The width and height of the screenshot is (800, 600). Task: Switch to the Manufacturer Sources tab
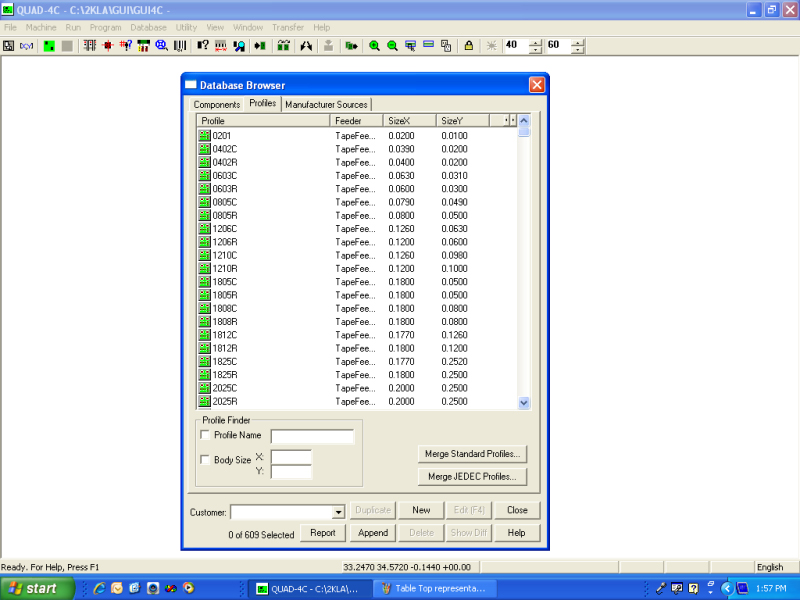(326, 105)
